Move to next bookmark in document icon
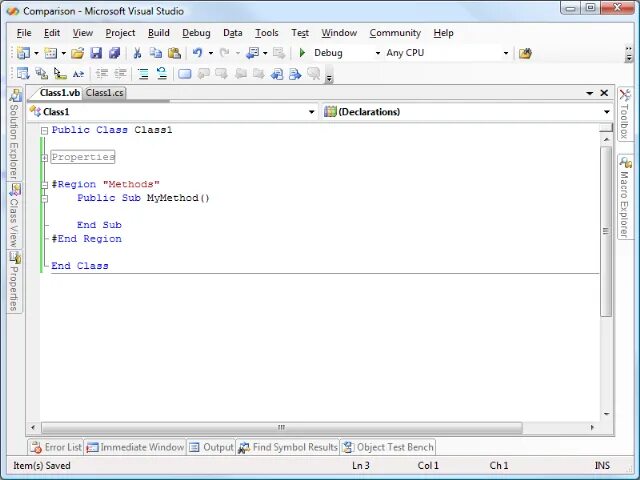This screenshot has height=480, width=640. tap(295, 74)
